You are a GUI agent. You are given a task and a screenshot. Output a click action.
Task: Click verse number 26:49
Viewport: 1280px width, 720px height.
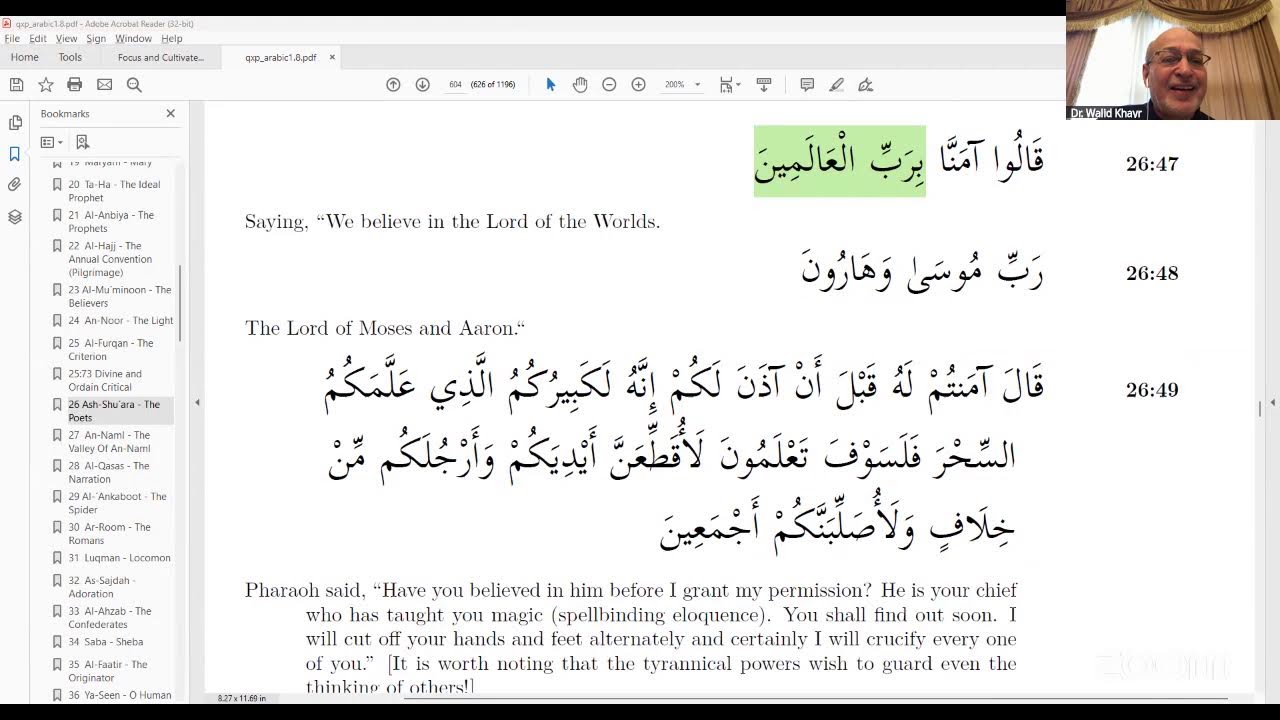coord(1152,390)
